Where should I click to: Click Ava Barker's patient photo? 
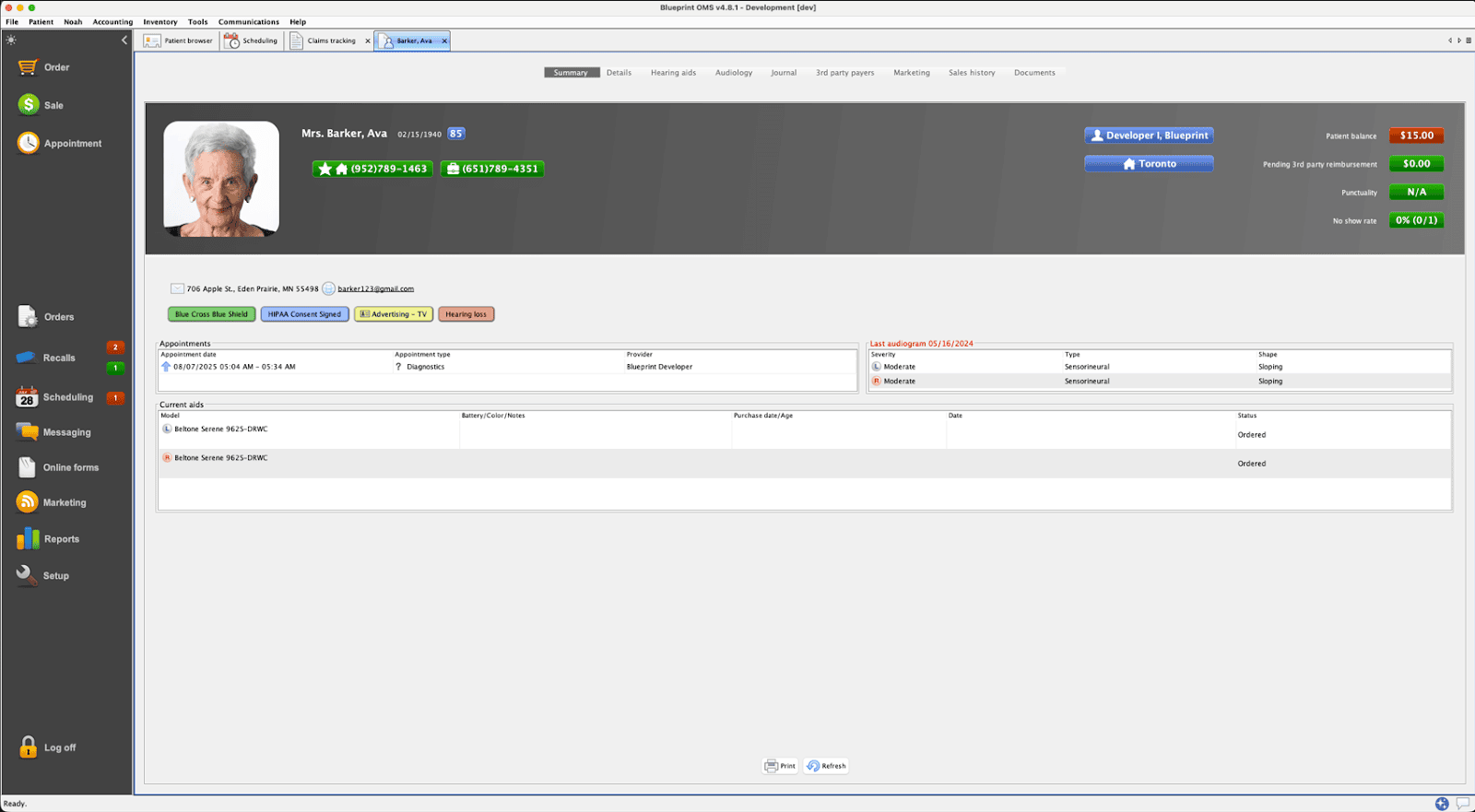point(221,179)
